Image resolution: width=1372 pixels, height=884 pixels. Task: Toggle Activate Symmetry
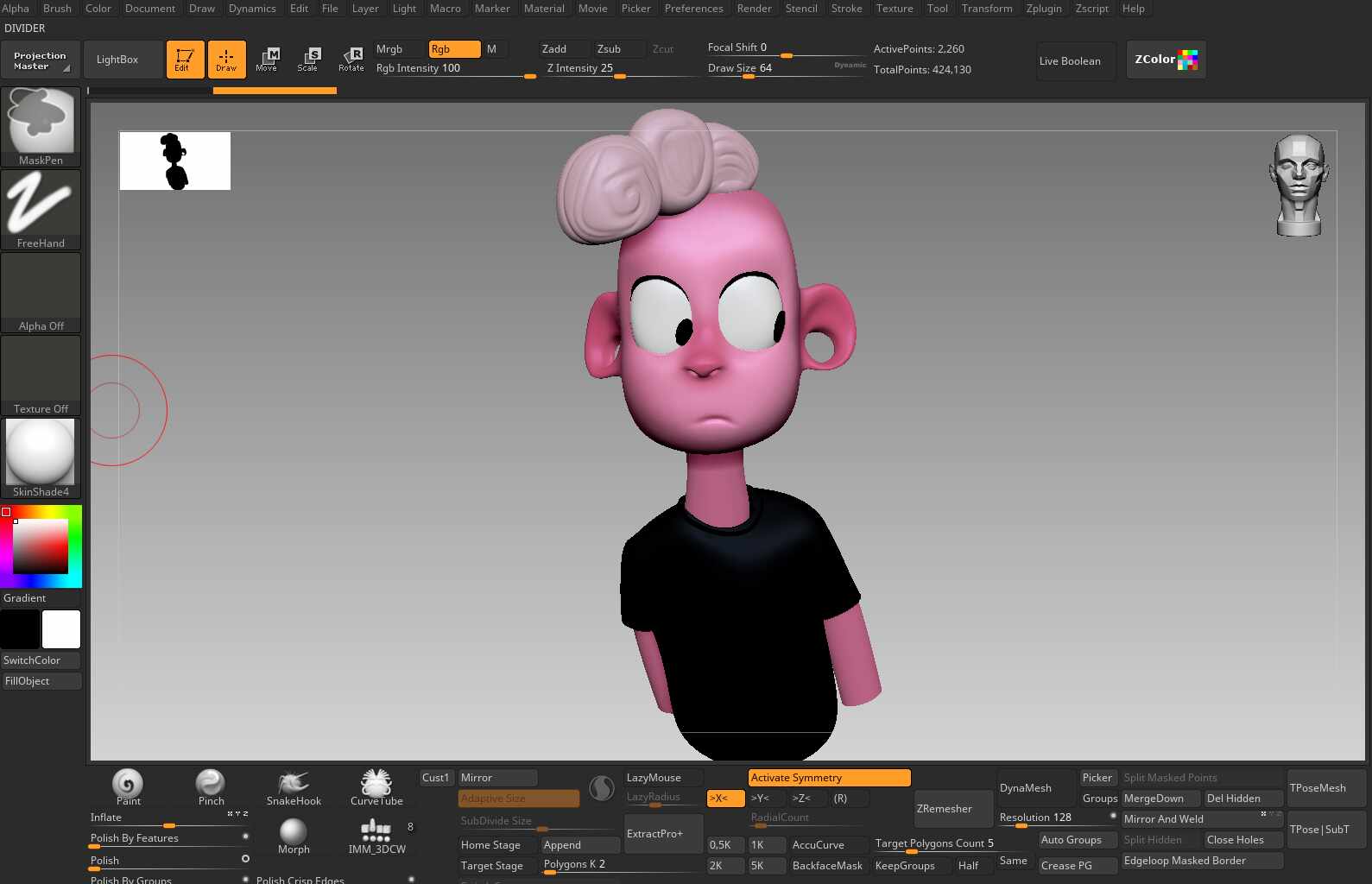(830, 778)
